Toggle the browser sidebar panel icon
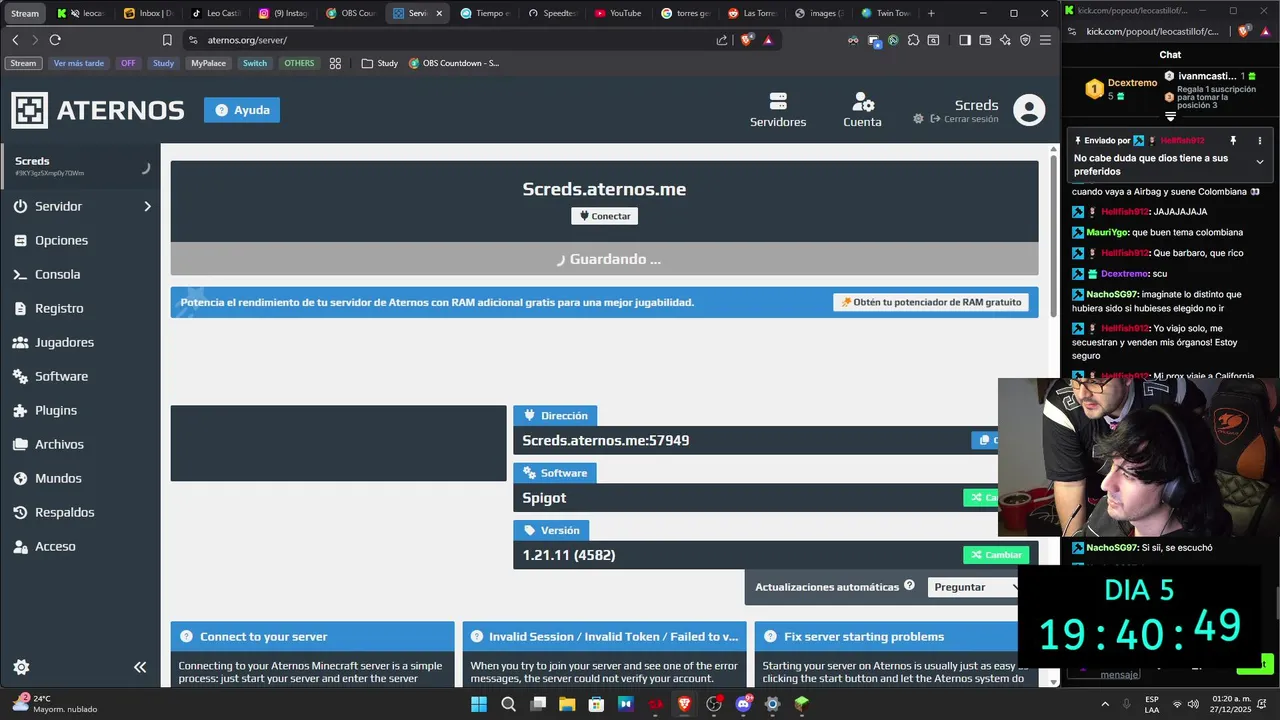 (x=965, y=40)
